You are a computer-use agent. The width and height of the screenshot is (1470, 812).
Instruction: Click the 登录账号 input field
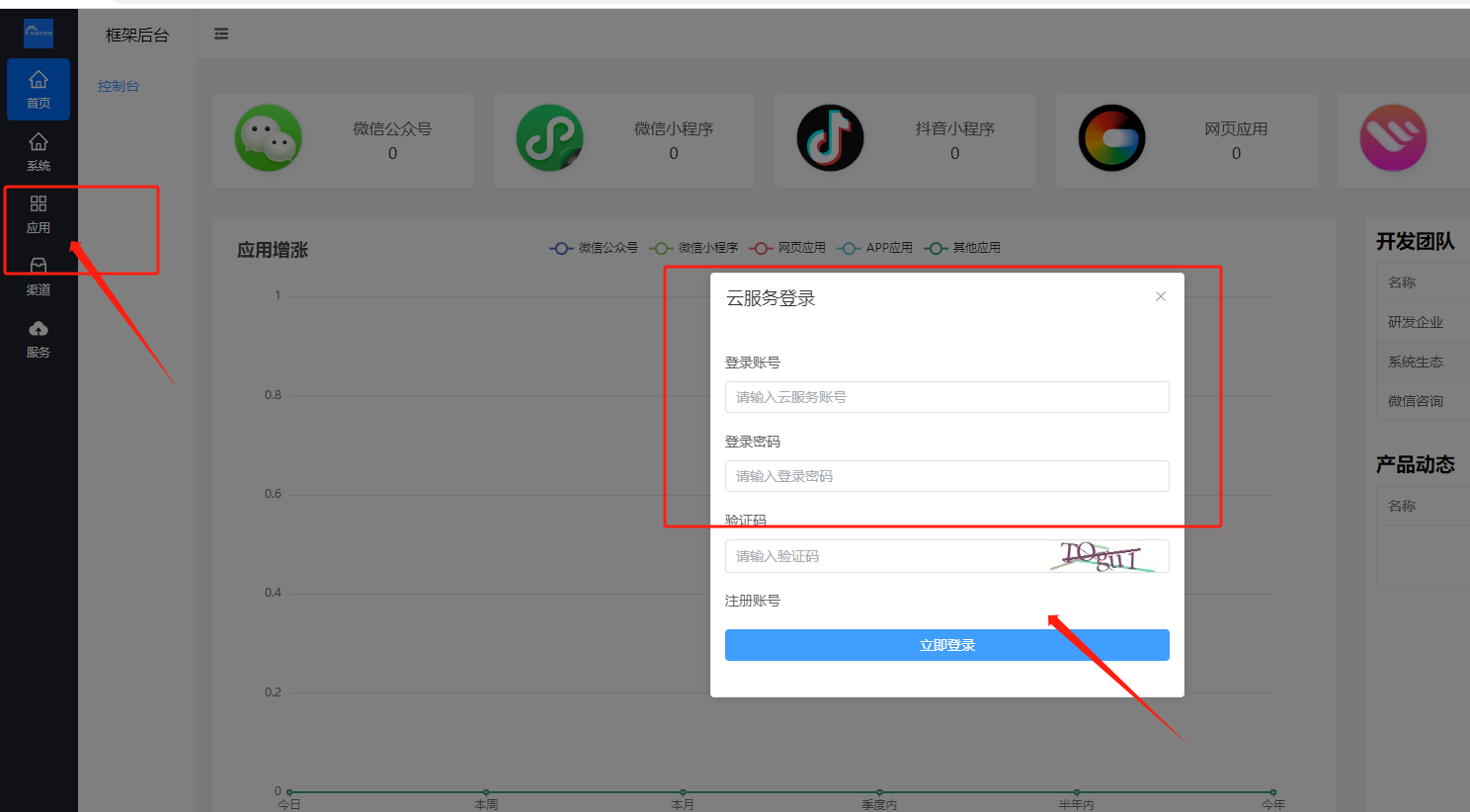(x=947, y=397)
